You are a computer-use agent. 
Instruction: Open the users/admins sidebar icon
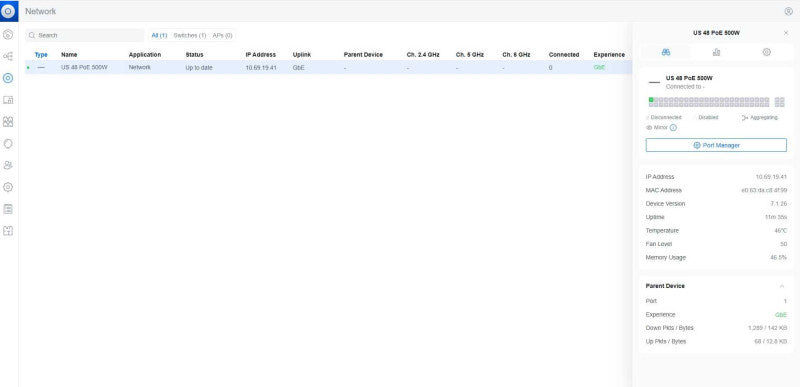click(8, 165)
